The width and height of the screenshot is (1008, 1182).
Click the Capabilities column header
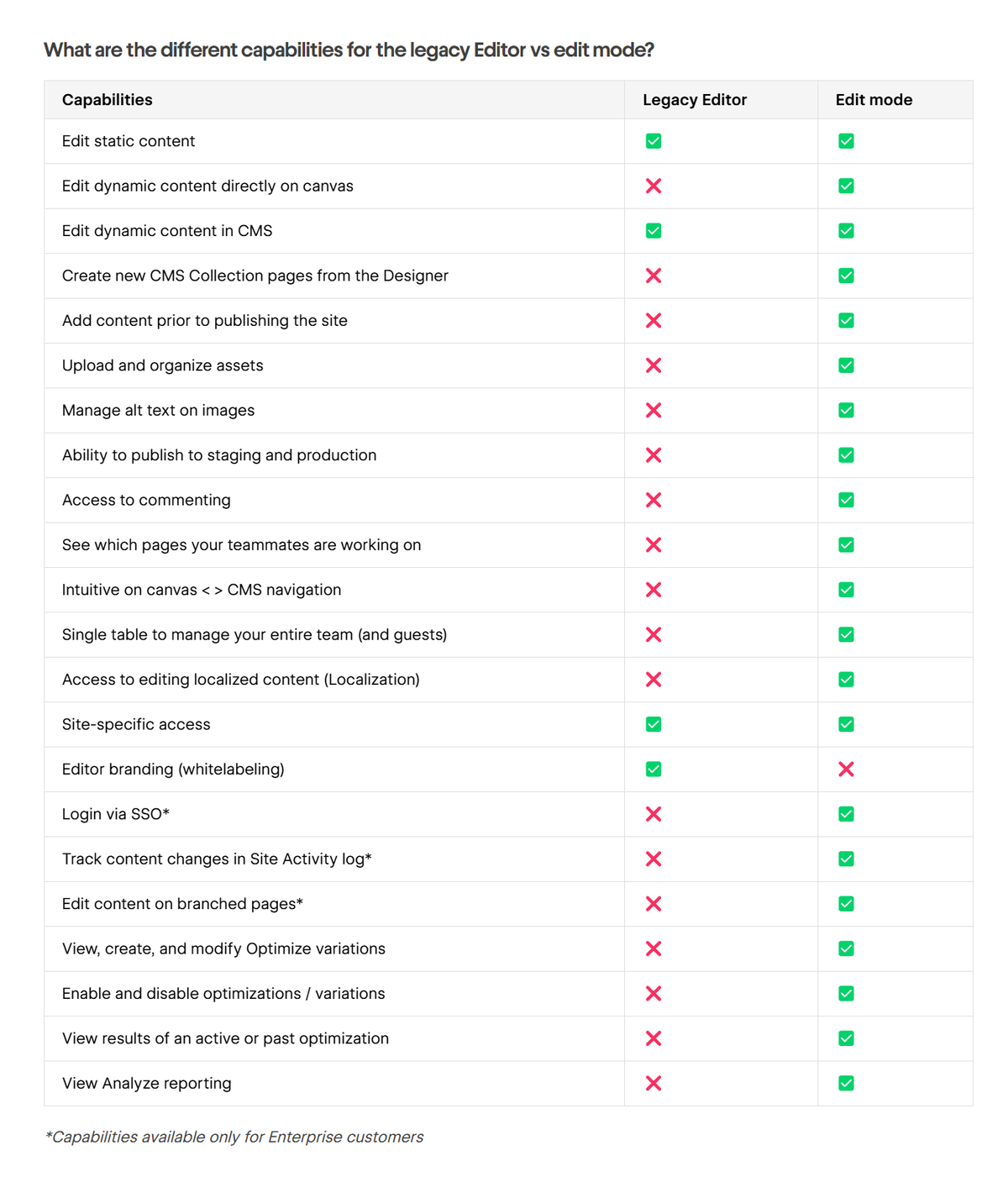(x=108, y=100)
